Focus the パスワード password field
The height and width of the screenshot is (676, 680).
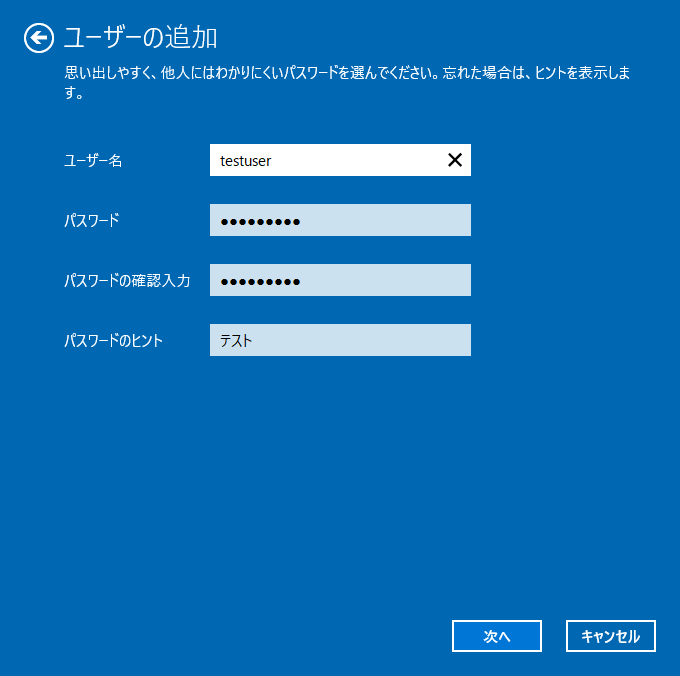(x=340, y=220)
